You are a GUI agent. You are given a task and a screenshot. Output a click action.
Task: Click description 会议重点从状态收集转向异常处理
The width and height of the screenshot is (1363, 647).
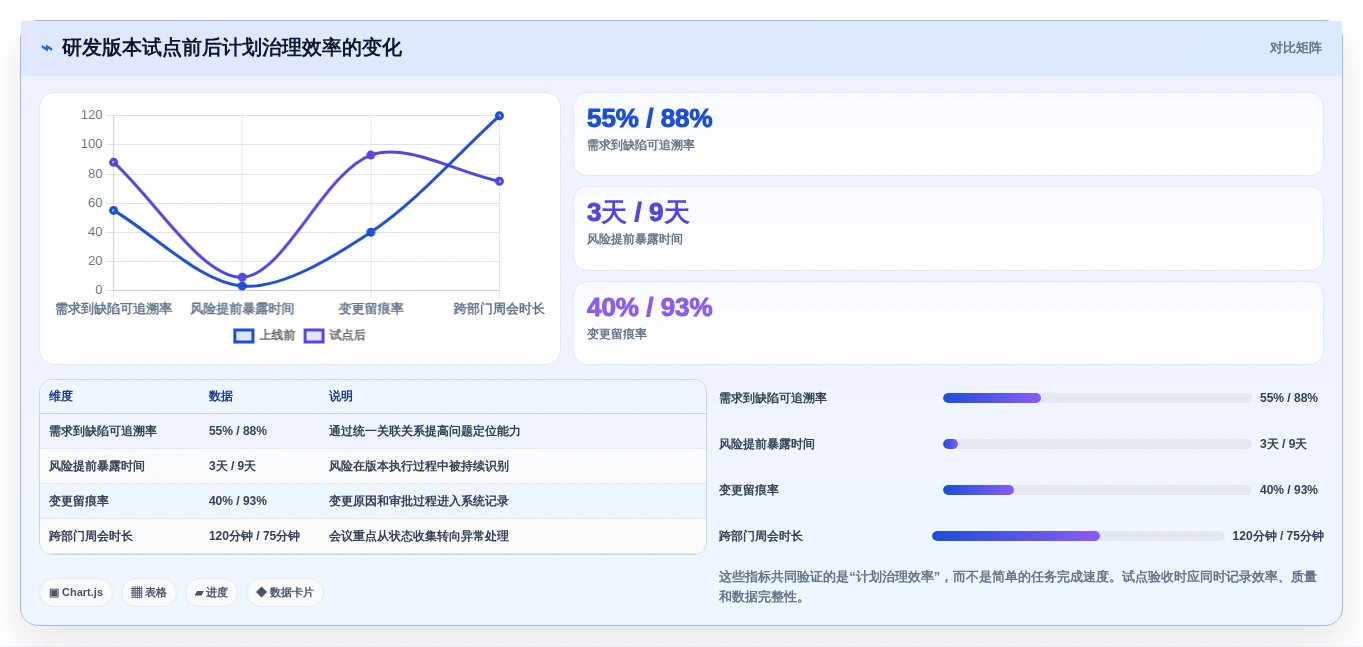[418, 536]
